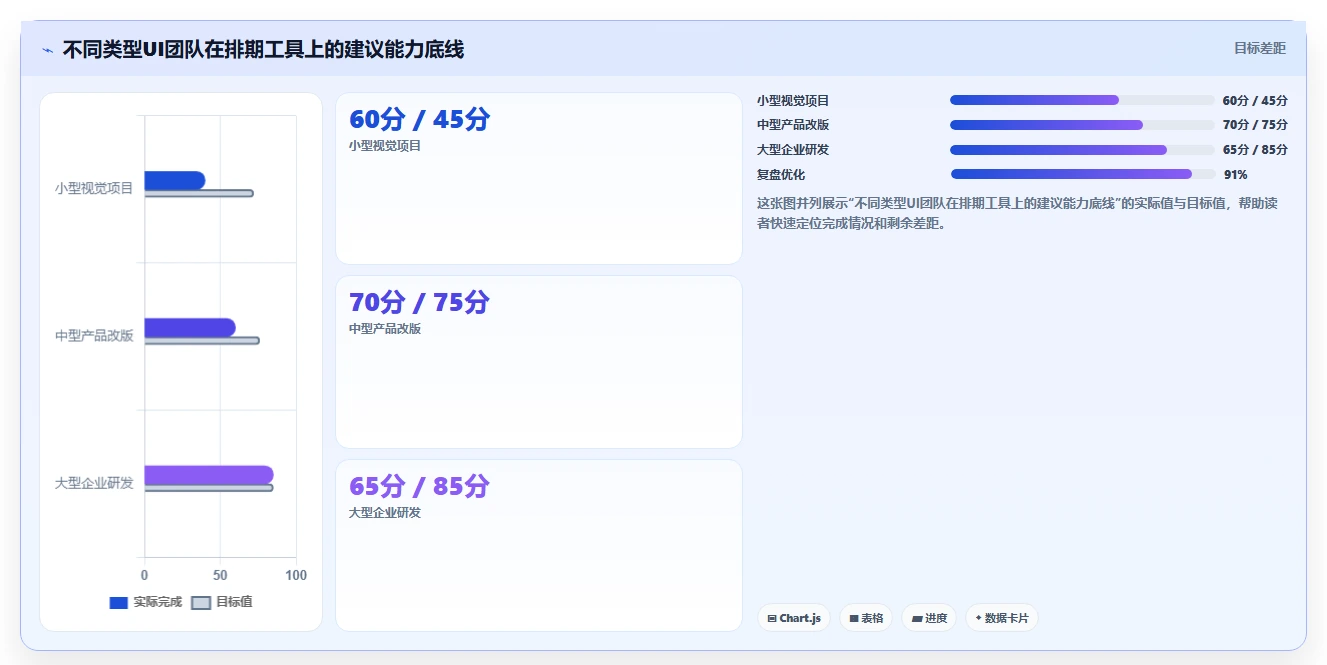
Task: Click the purple 大型企业研发 actual bar
Action: click(208, 474)
